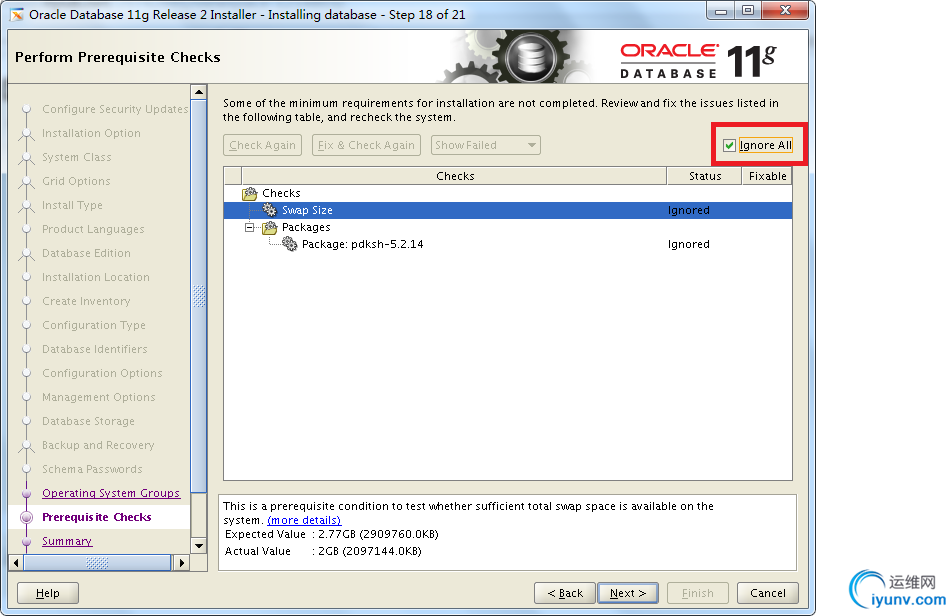Open Help for the installer

(x=48, y=593)
